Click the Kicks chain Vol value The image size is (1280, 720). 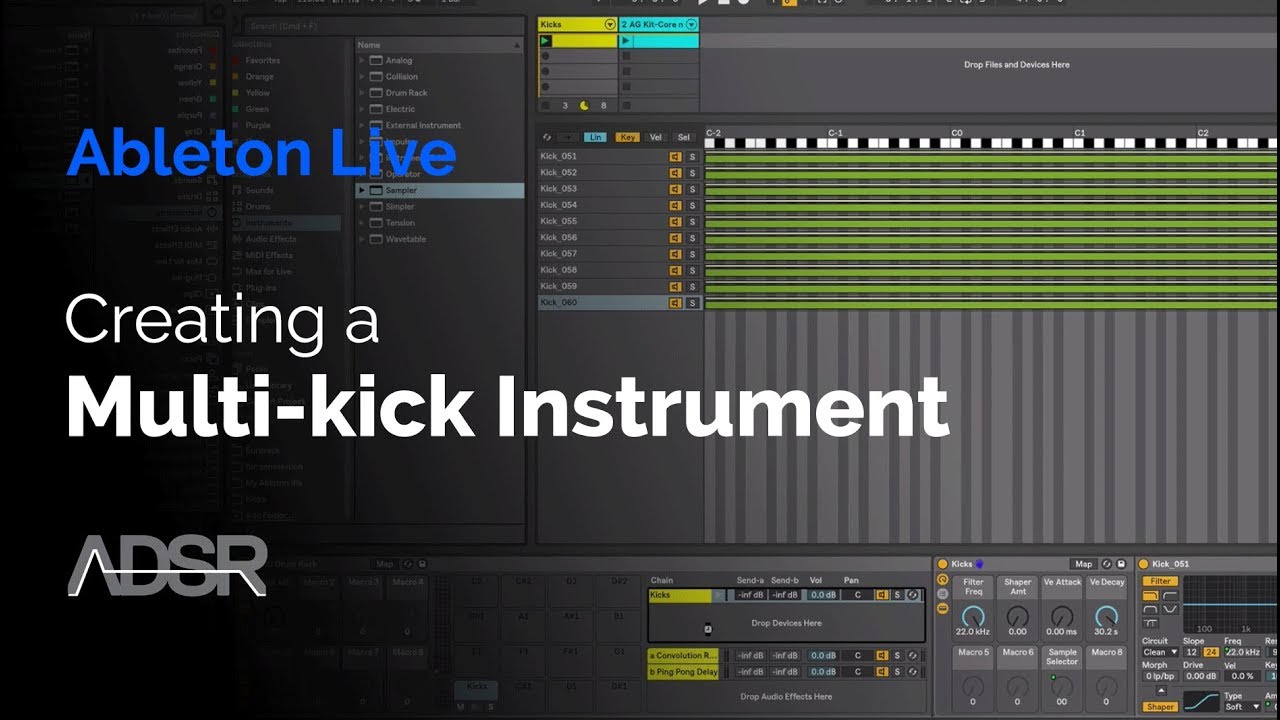tap(823, 595)
